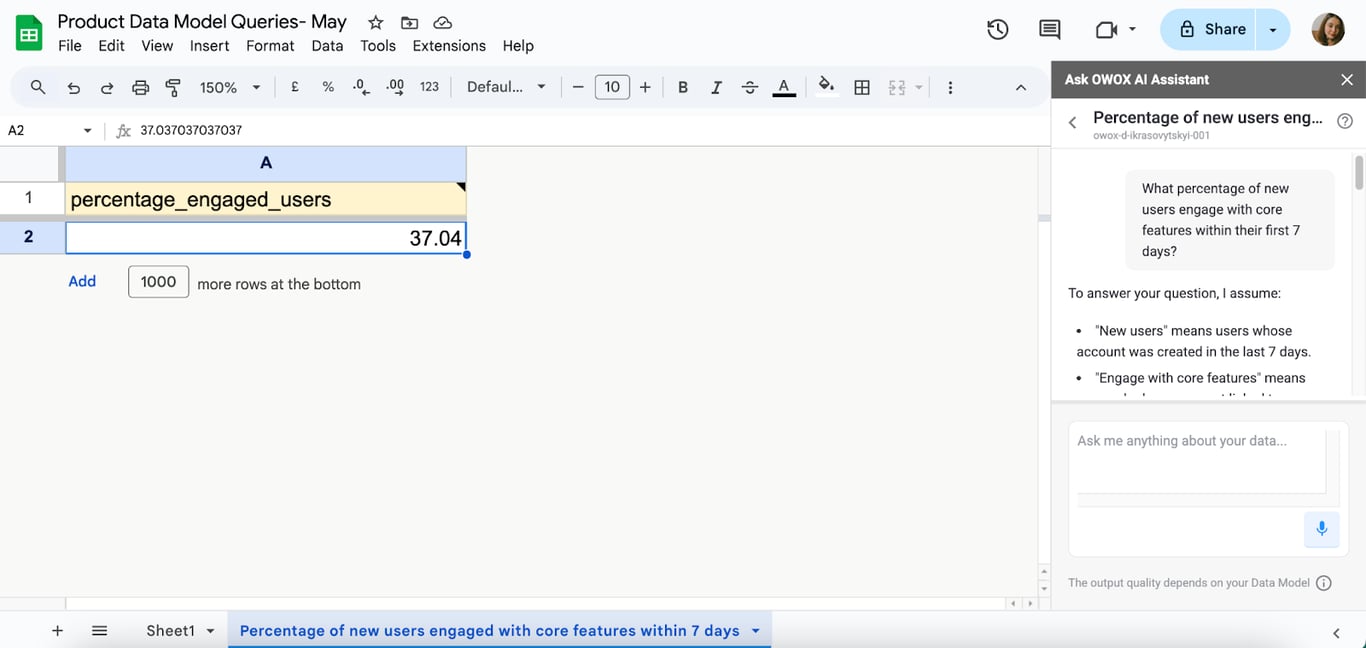Format the cell as percent
The height and width of the screenshot is (648, 1366).
(x=328, y=87)
